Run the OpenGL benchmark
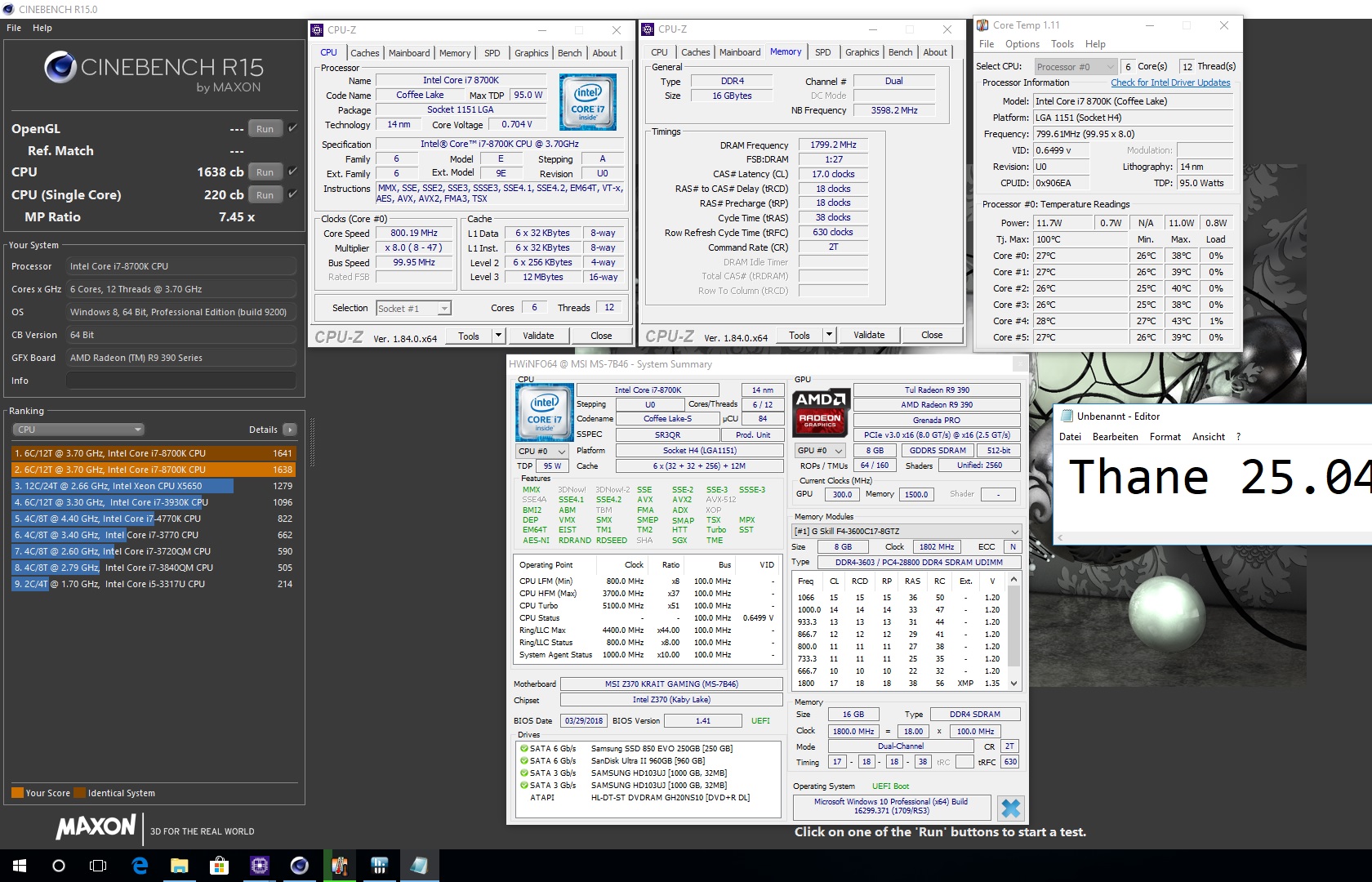The width and height of the screenshot is (1372, 882). pos(265,128)
